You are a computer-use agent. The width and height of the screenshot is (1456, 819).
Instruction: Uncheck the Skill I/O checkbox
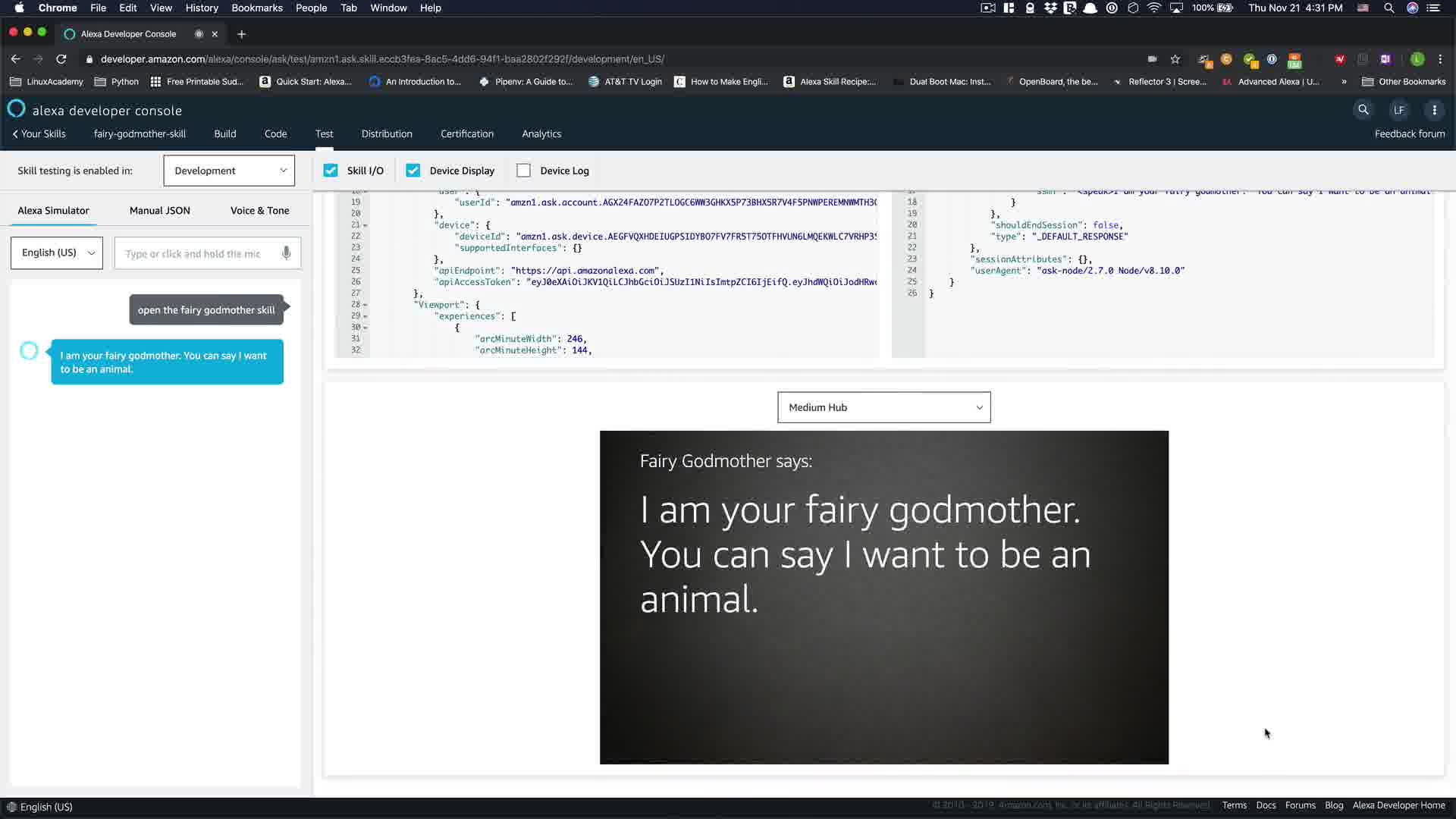(x=331, y=171)
